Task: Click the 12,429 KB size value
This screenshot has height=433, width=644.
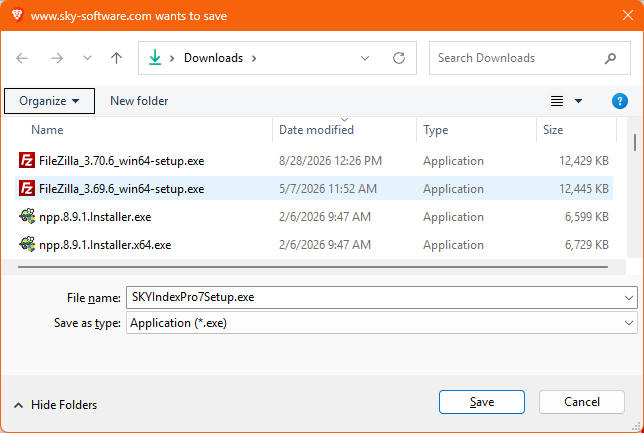Action: [584, 161]
